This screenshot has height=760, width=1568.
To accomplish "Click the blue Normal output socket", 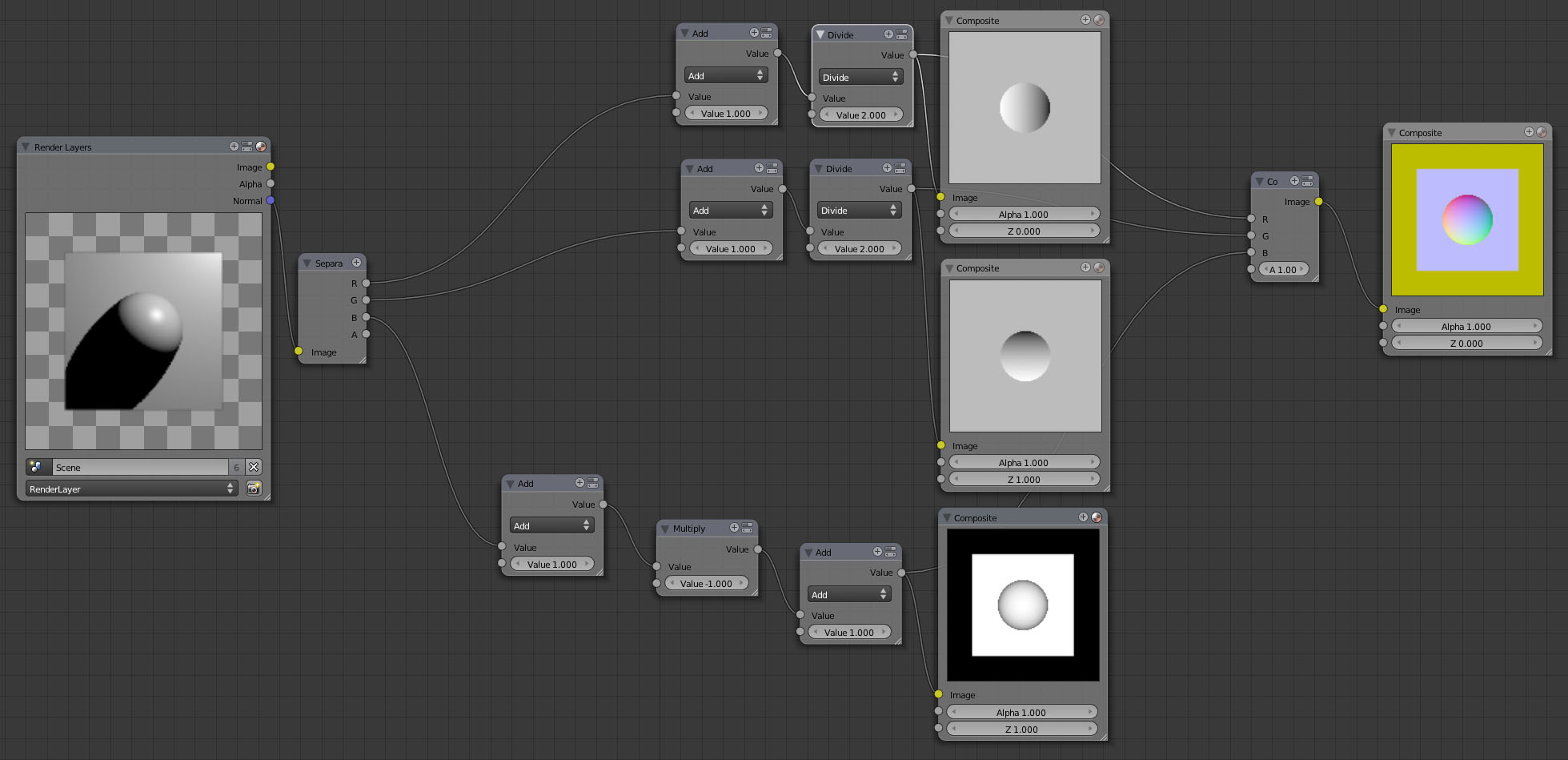I will (271, 200).
